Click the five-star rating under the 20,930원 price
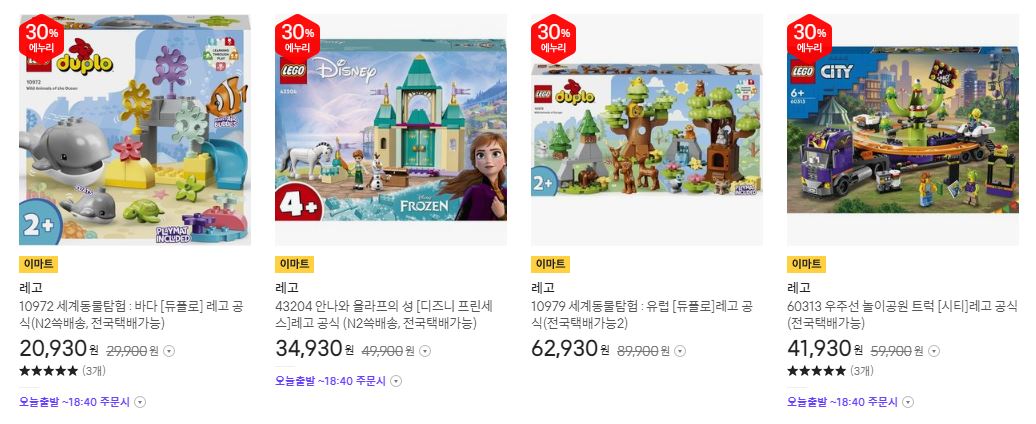This screenshot has width=1036, height=424. [48, 371]
